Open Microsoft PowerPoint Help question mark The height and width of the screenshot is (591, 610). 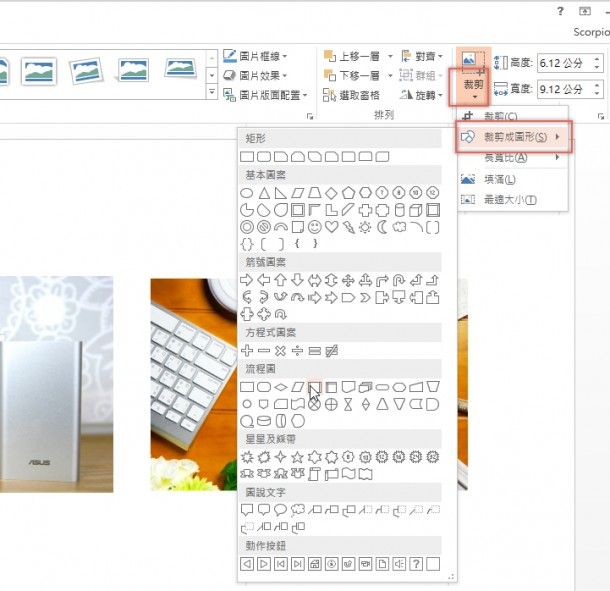click(x=560, y=11)
